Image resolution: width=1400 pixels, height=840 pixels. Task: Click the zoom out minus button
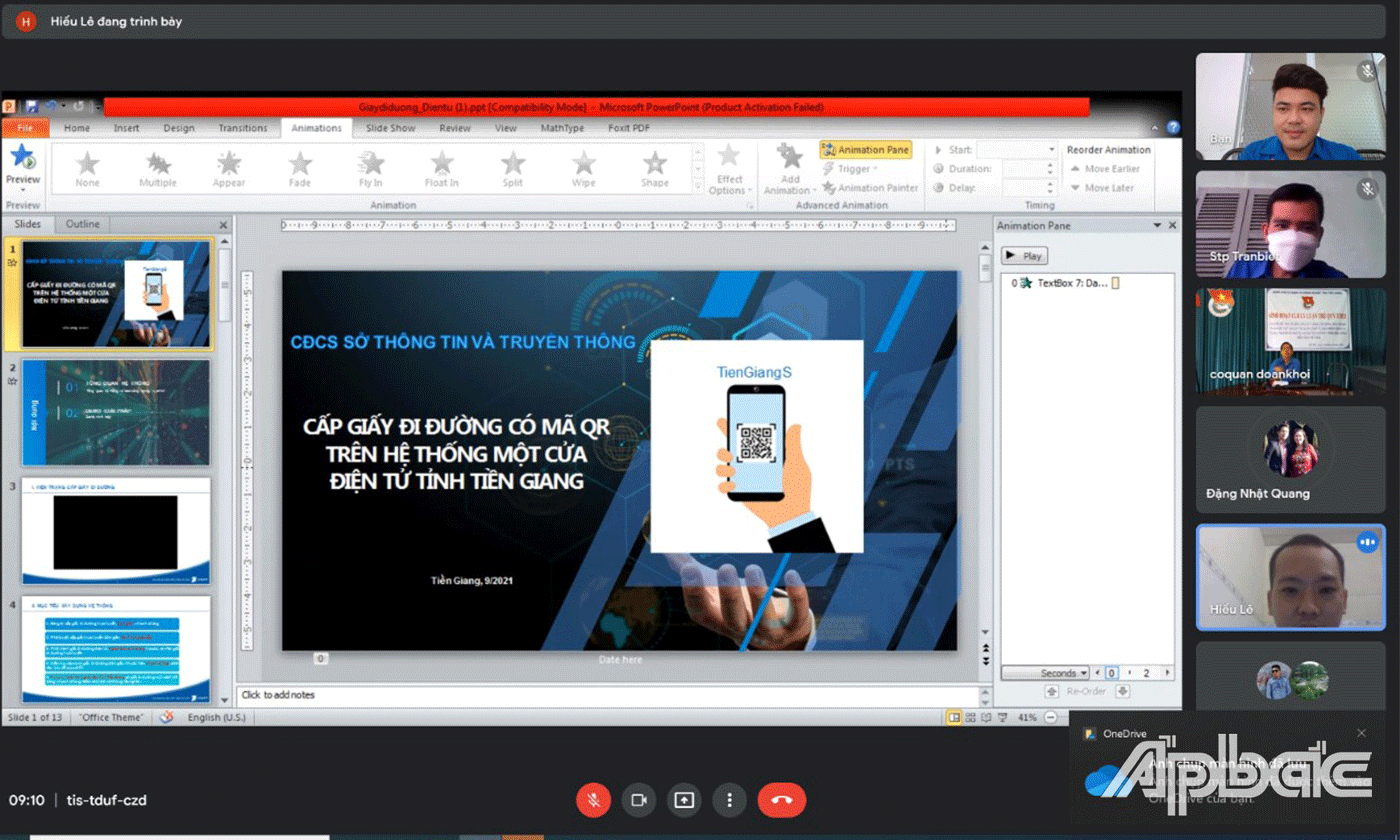point(1050,717)
